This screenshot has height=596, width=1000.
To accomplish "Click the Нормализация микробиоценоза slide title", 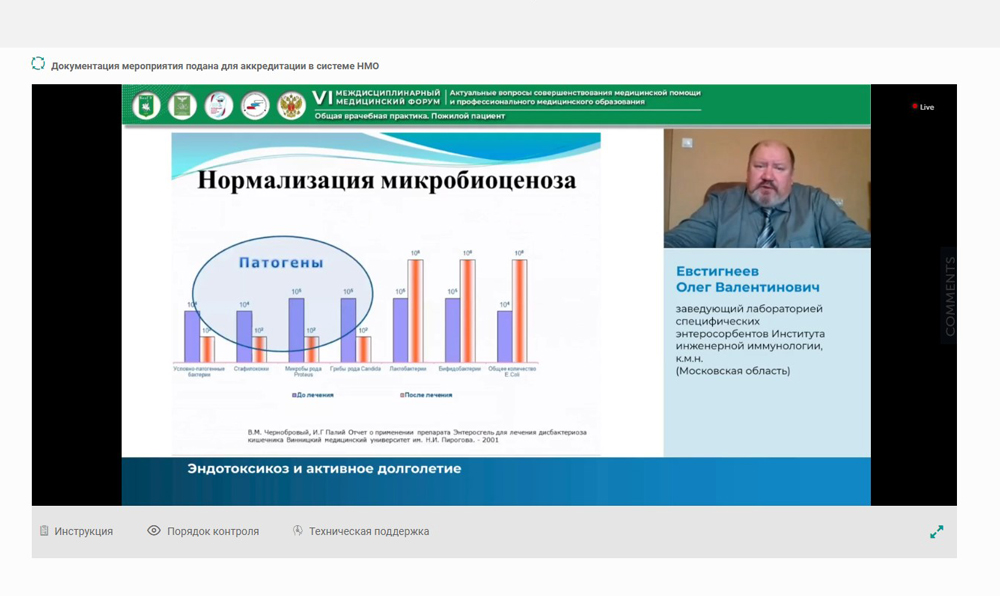I will pos(386,181).
